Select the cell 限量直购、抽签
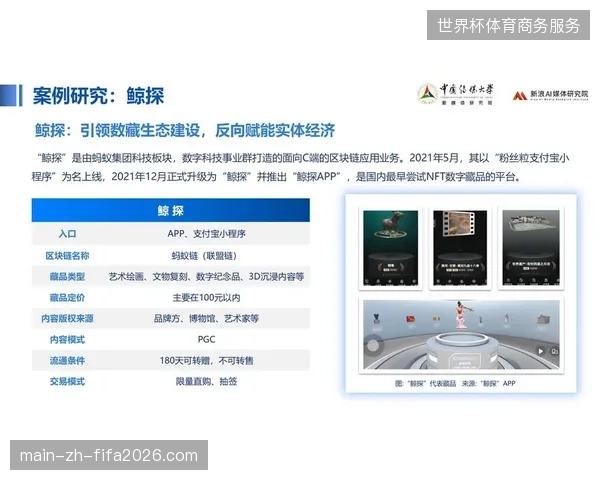This screenshot has width=600, height=480. point(206,381)
